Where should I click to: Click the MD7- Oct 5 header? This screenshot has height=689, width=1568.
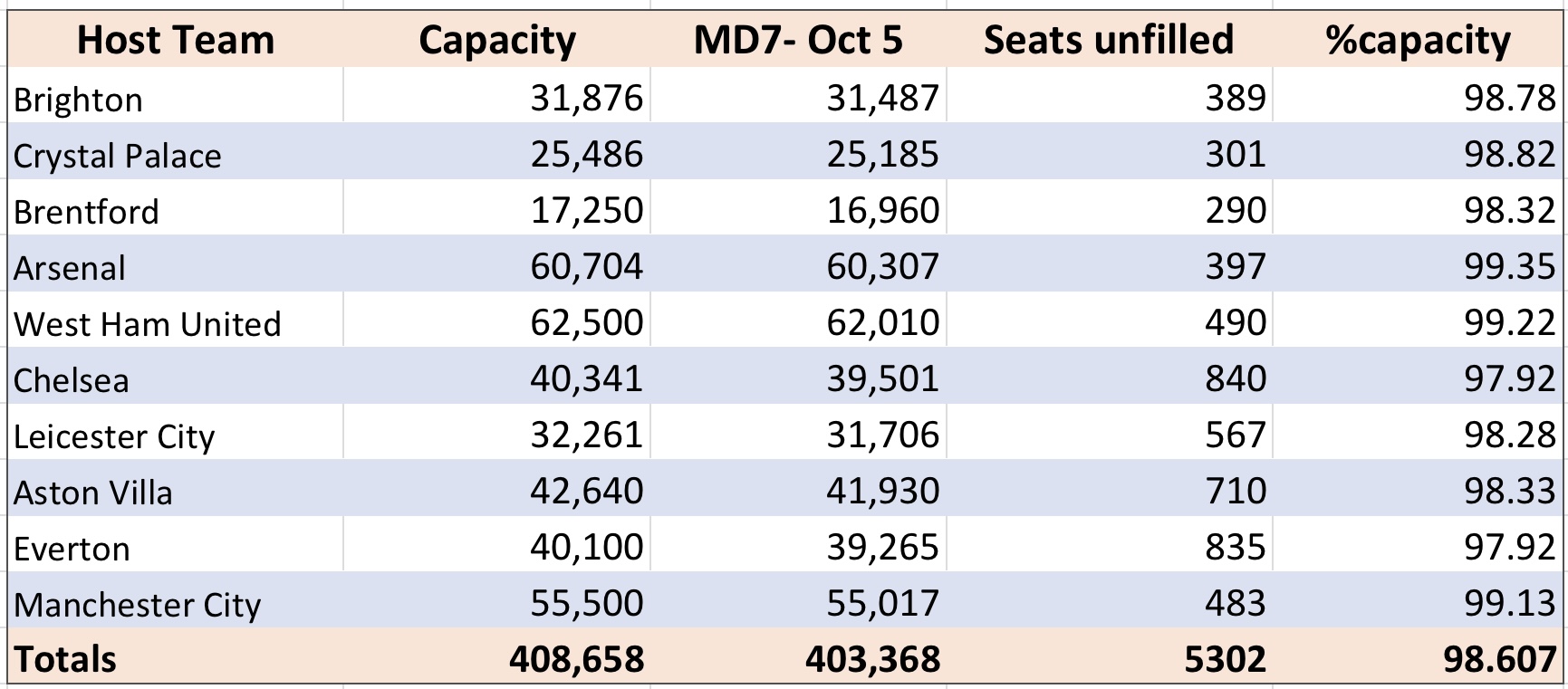[x=798, y=40]
